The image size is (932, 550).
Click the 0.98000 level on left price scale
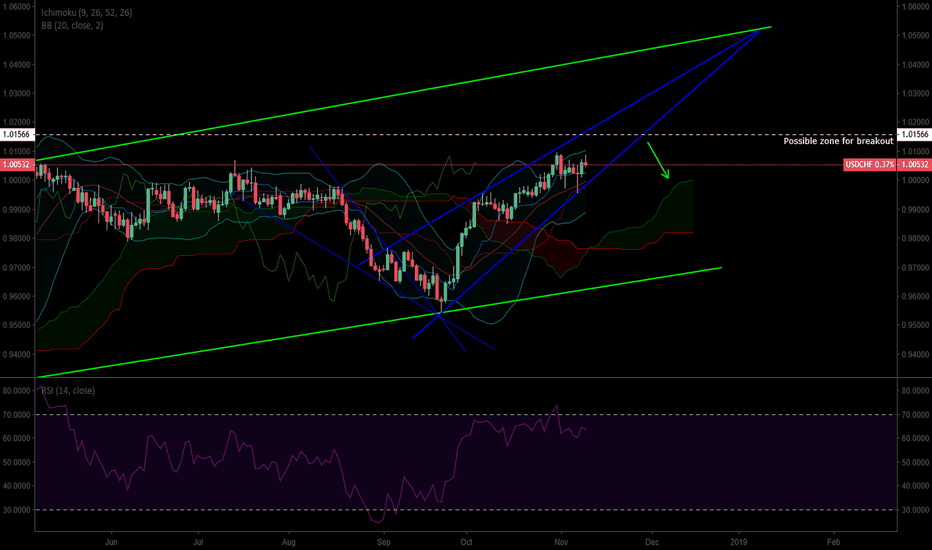point(17,238)
